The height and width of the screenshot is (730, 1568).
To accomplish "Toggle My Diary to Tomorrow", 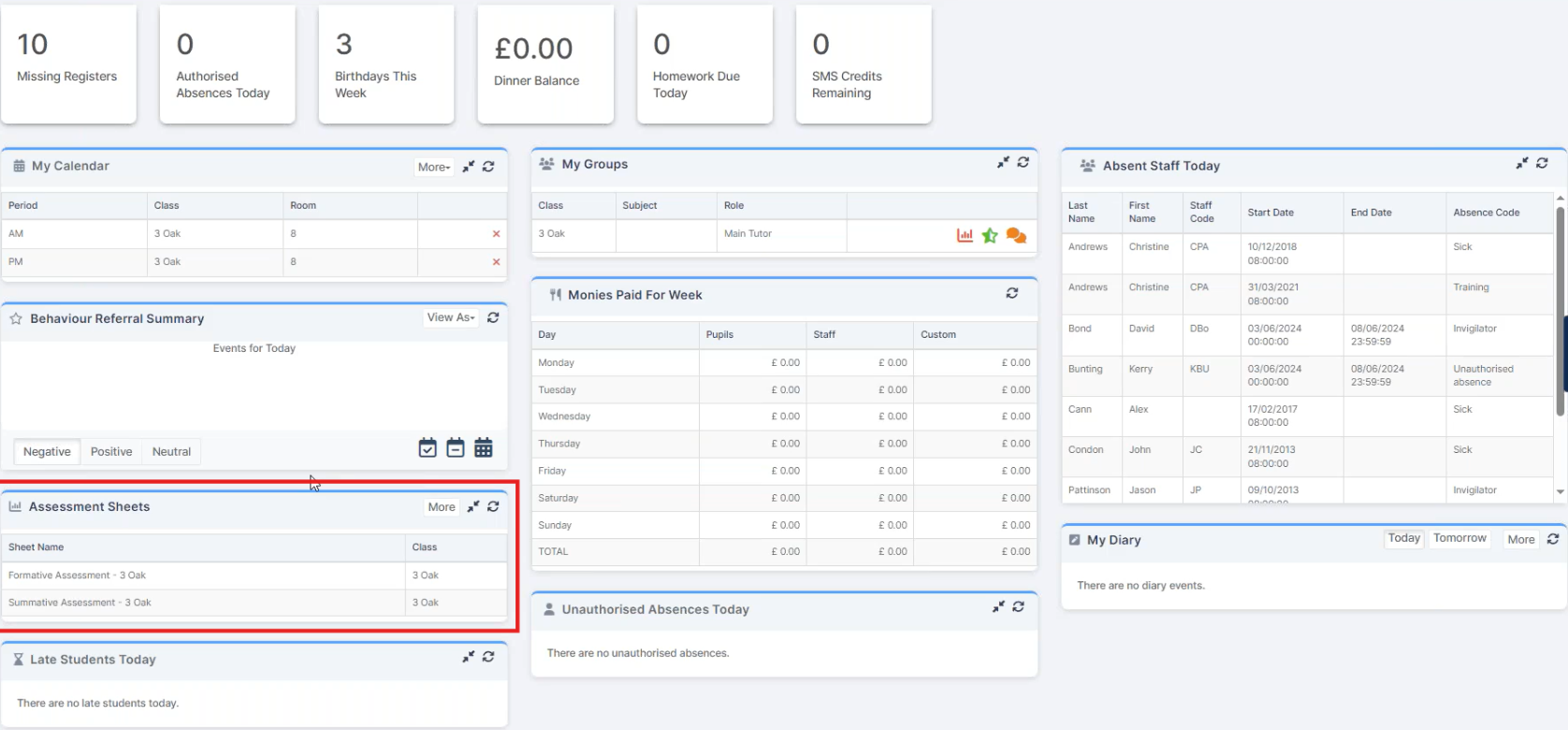I will pyautogui.click(x=1459, y=539).
